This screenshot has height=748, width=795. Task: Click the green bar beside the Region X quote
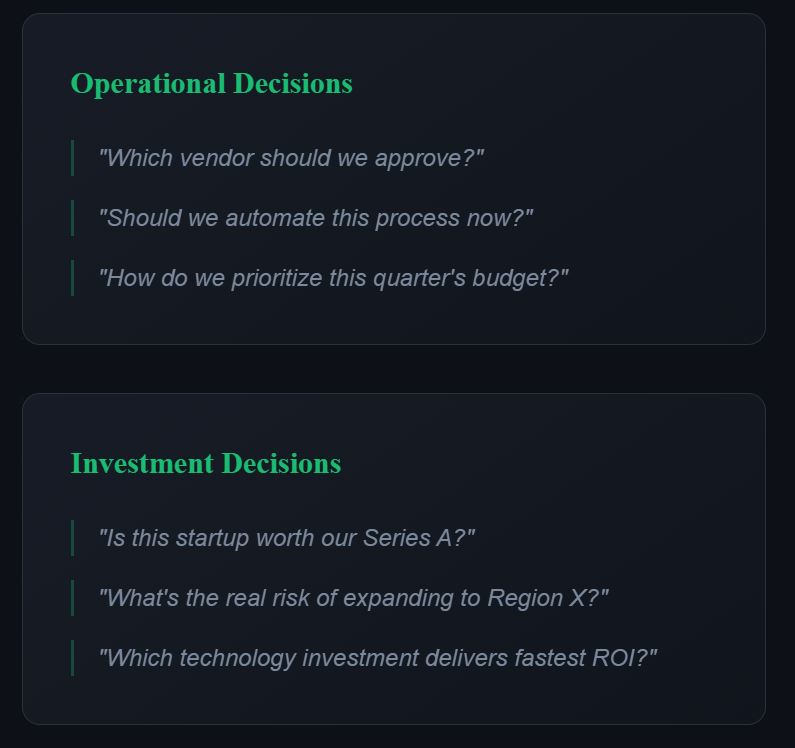(72, 598)
